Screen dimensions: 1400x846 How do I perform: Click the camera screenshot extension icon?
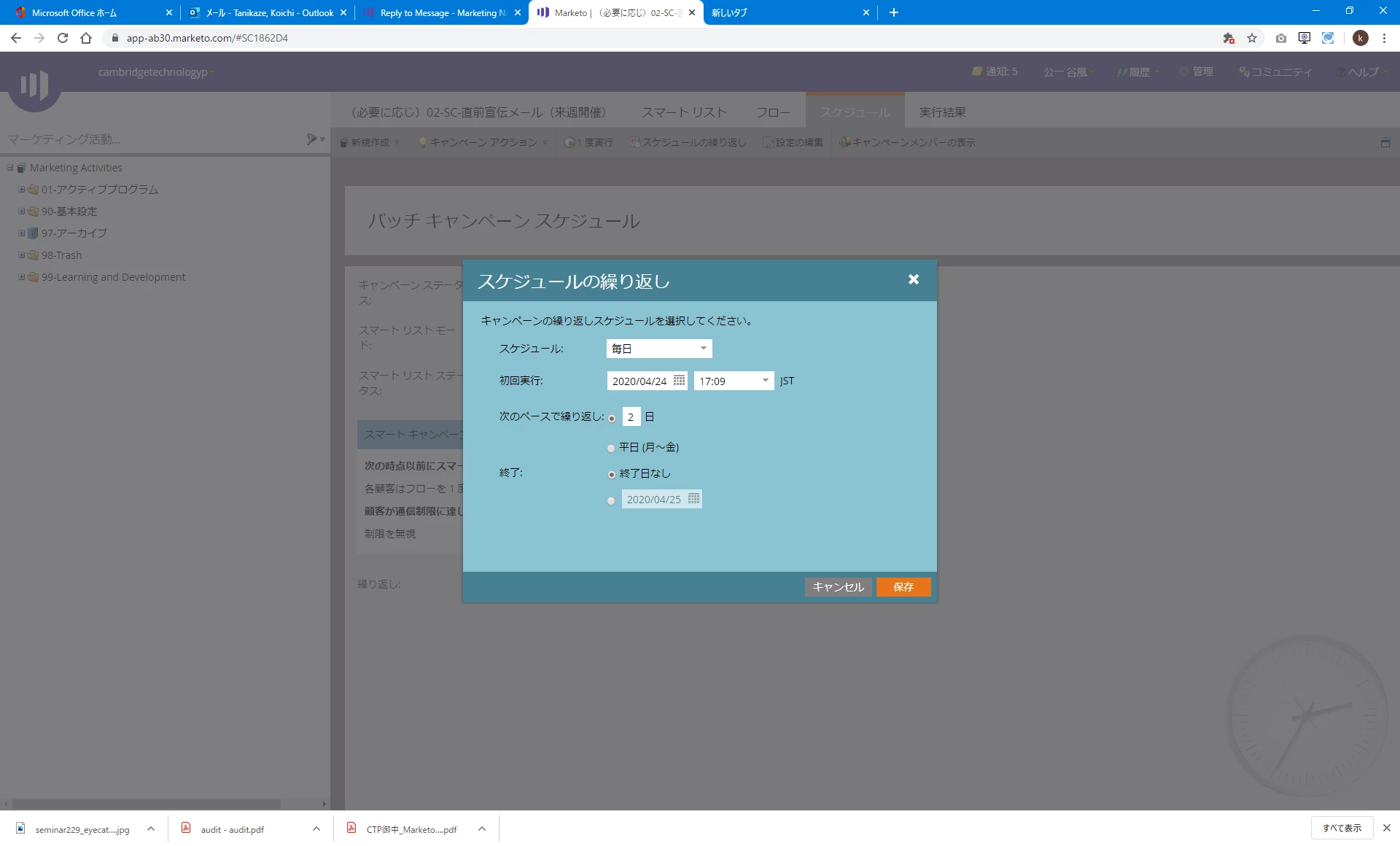[x=1280, y=38]
